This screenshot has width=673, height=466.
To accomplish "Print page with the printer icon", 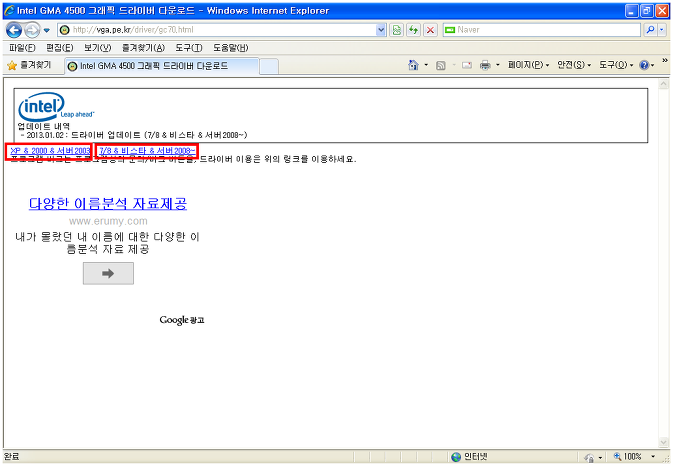I will point(485,65).
